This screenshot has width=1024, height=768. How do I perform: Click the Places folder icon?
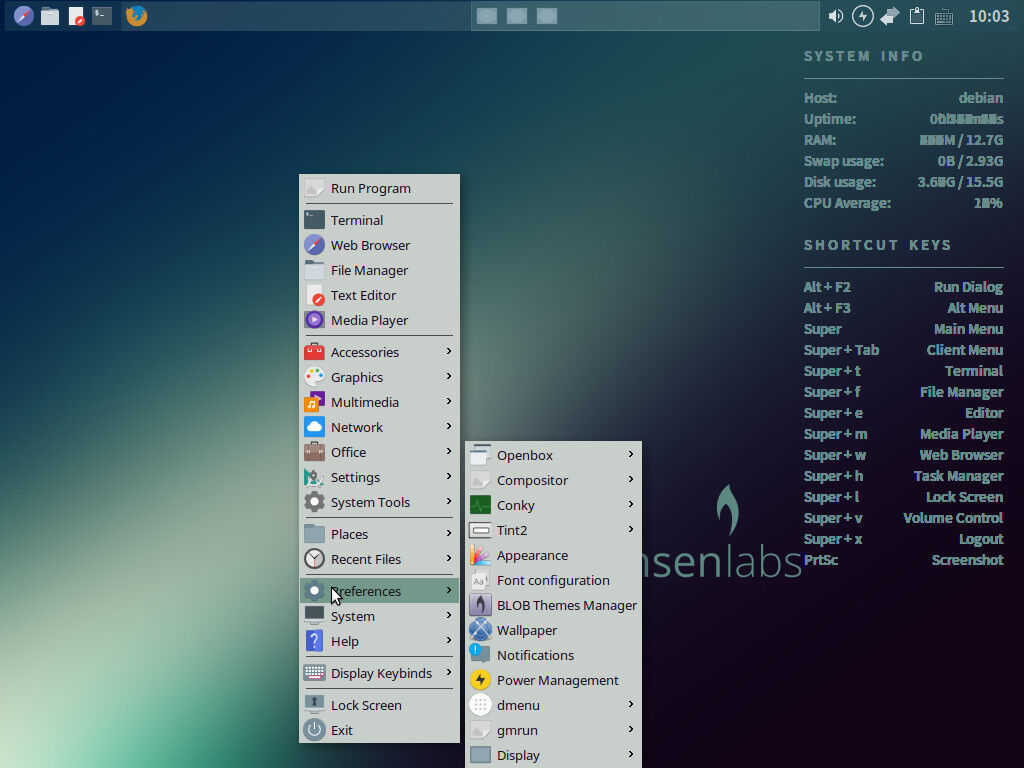(314, 534)
